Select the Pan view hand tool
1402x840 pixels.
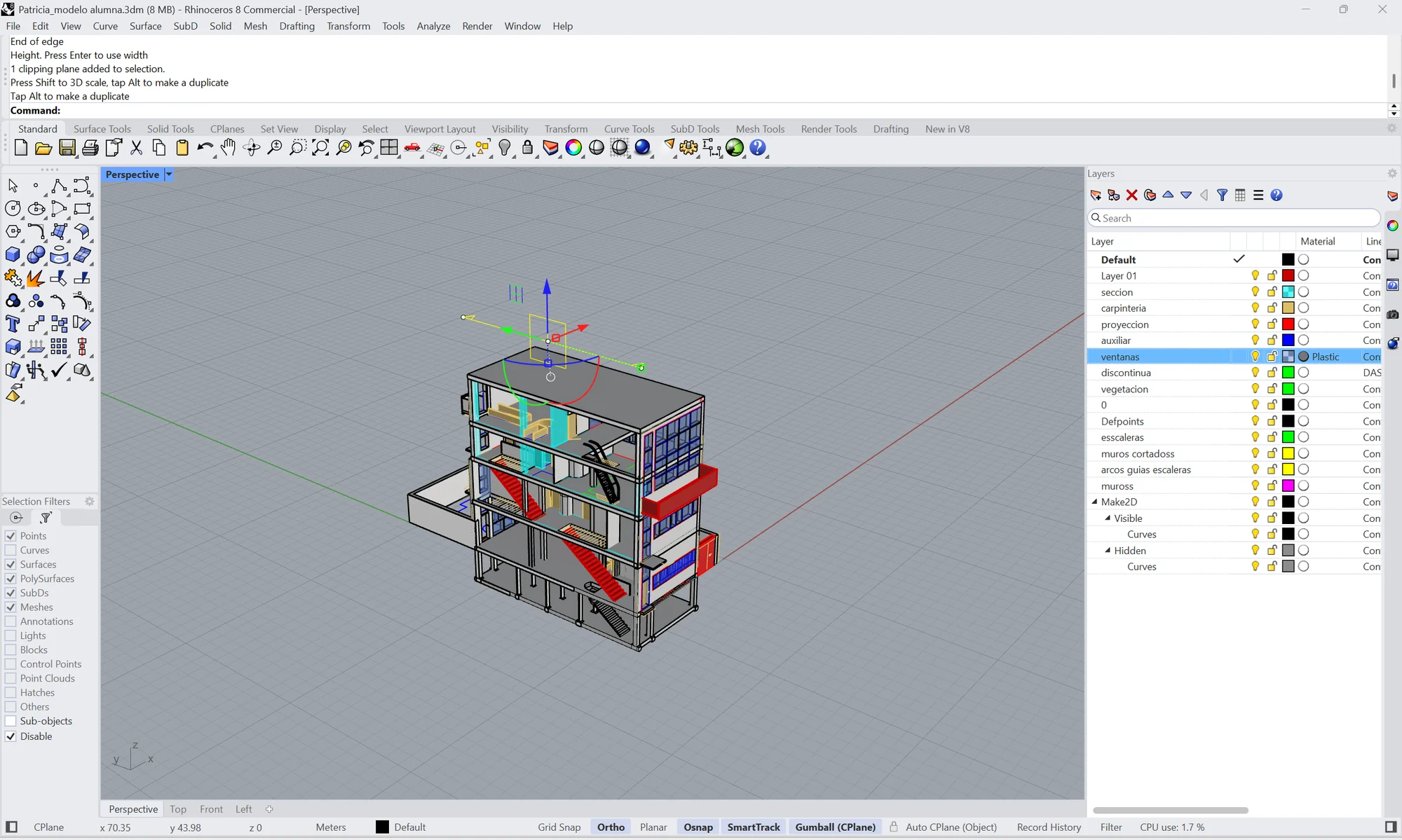[228, 148]
